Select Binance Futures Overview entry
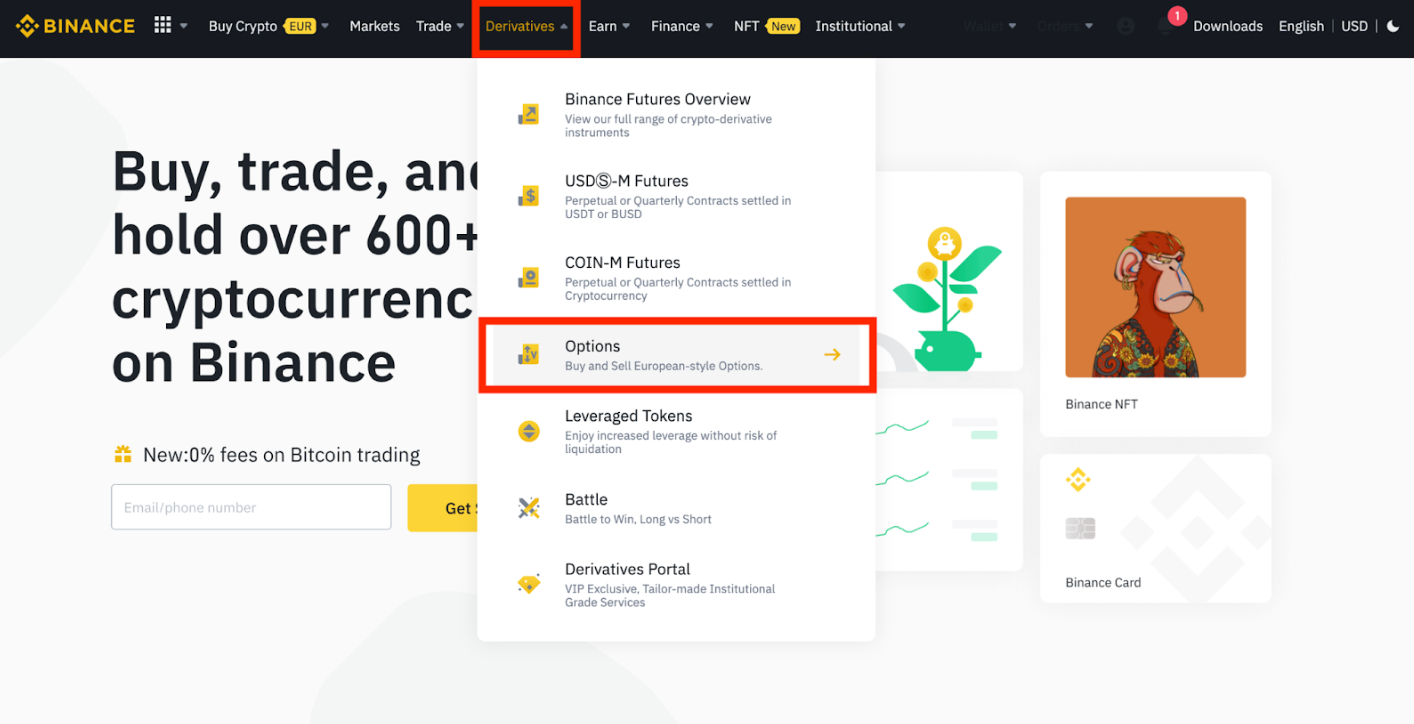The width and height of the screenshot is (1414, 724). pyautogui.click(x=676, y=115)
